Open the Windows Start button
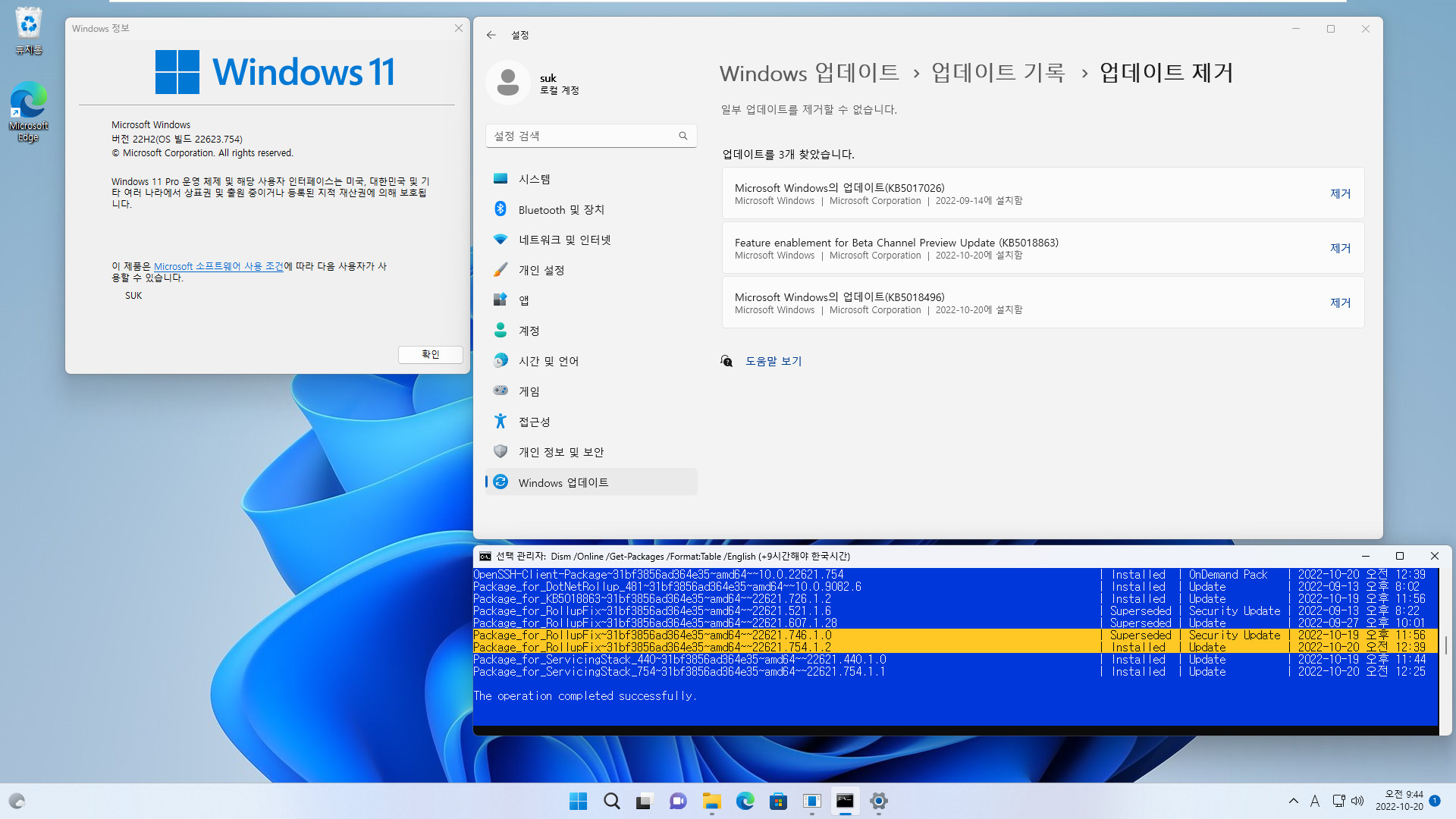Viewport: 1456px width, 819px height. pyautogui.click(x=578, y=801)
